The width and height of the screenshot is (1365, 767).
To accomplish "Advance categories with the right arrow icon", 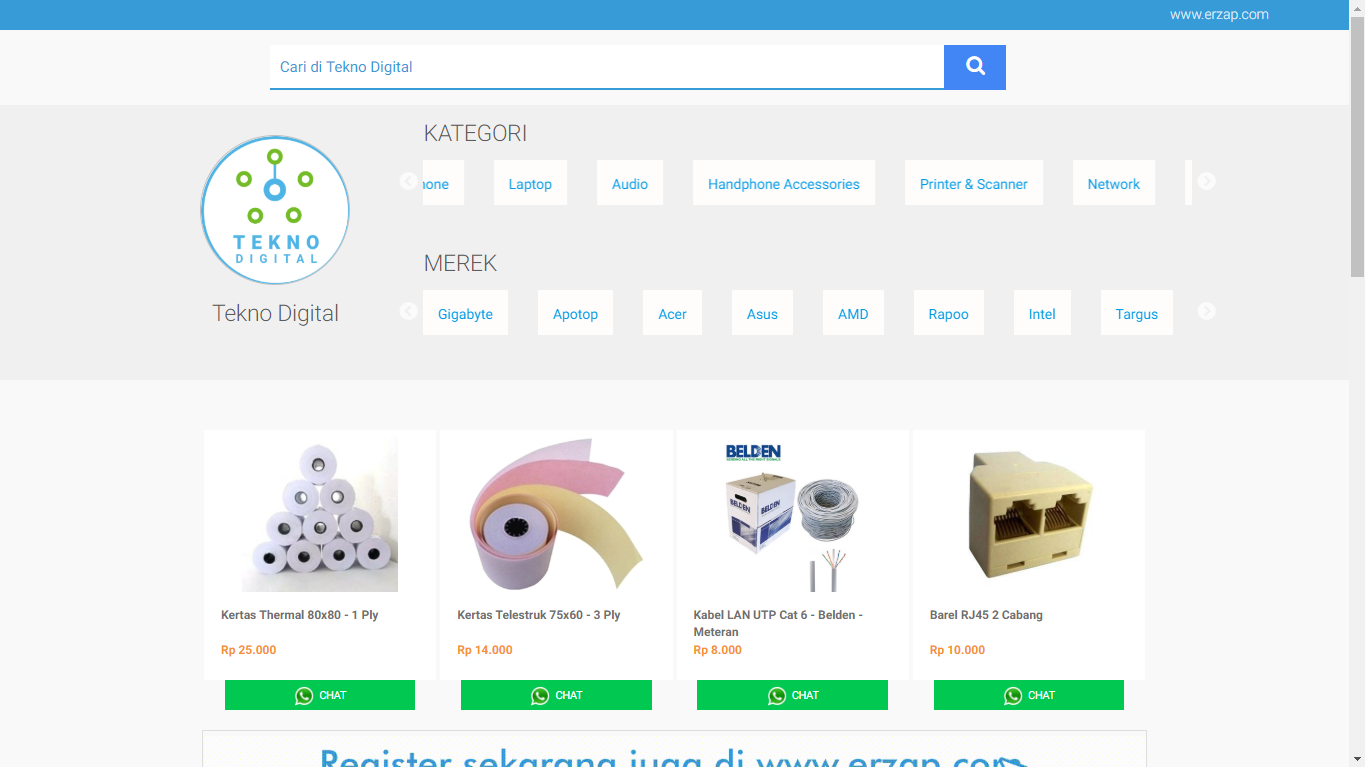I will pyautogui.click(x=1207, y=181).
